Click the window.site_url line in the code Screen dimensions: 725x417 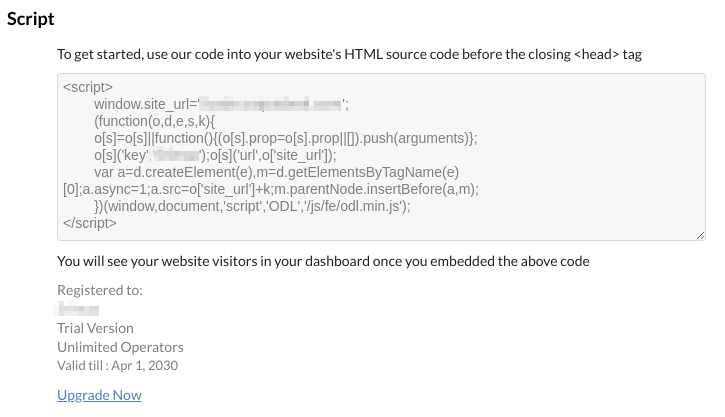point(221,104)
